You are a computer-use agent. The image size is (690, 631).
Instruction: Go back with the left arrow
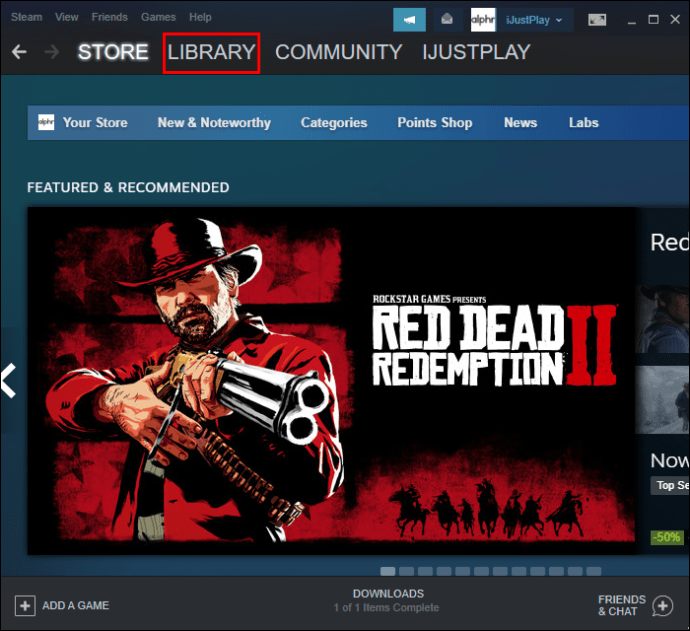point(19,52)
